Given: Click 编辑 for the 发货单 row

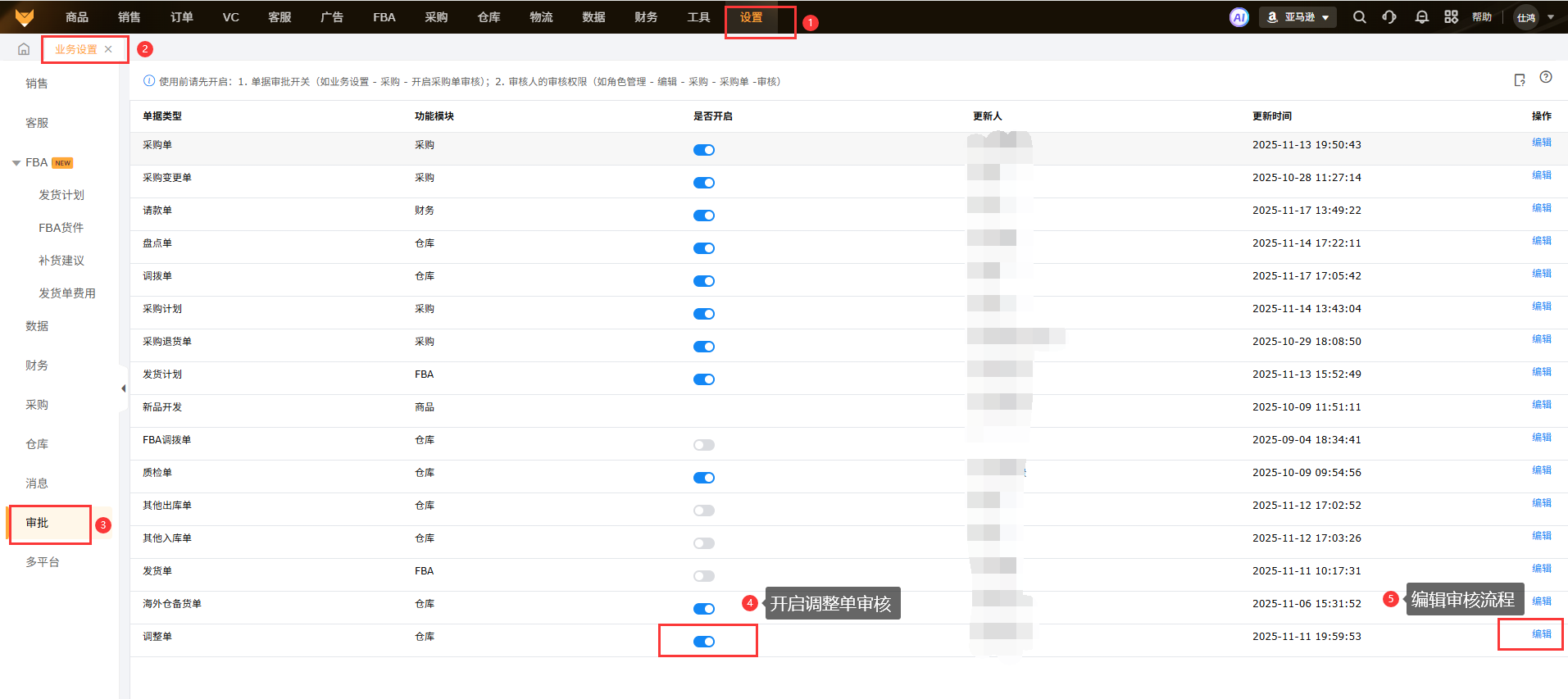Looking at the screenshot, I should [x=1542, y=569].
